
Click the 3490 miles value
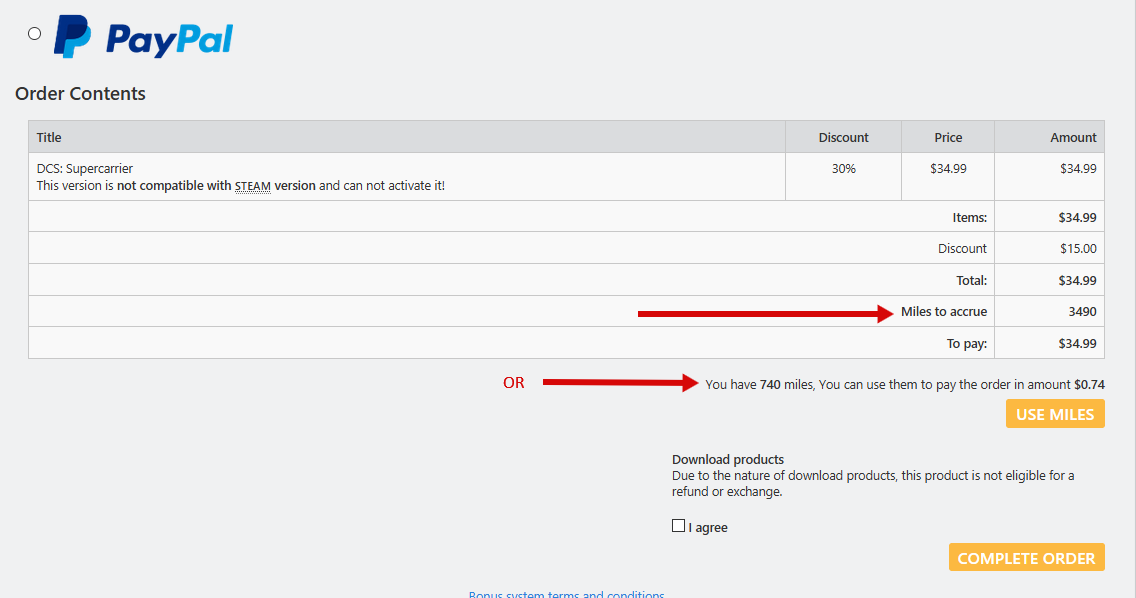[x=1082, y=311]
